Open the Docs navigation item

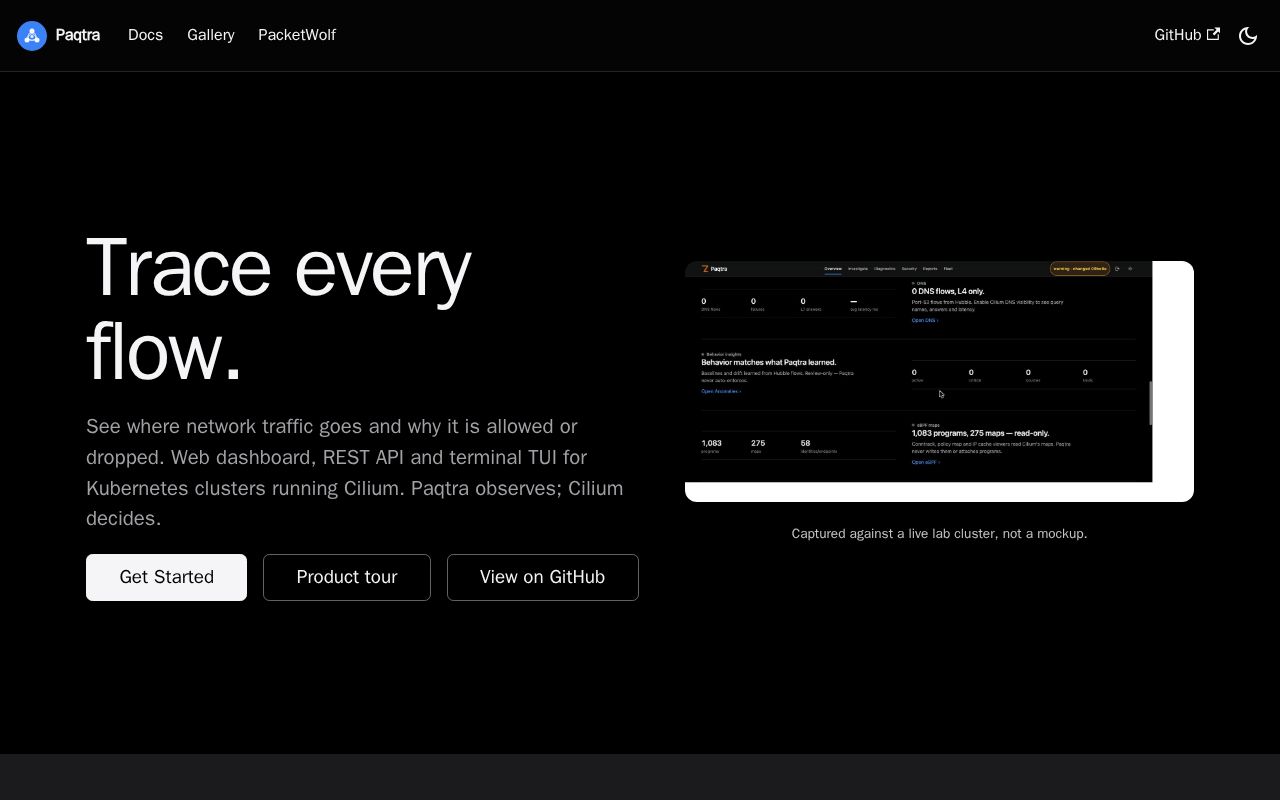tap(145, 35)
